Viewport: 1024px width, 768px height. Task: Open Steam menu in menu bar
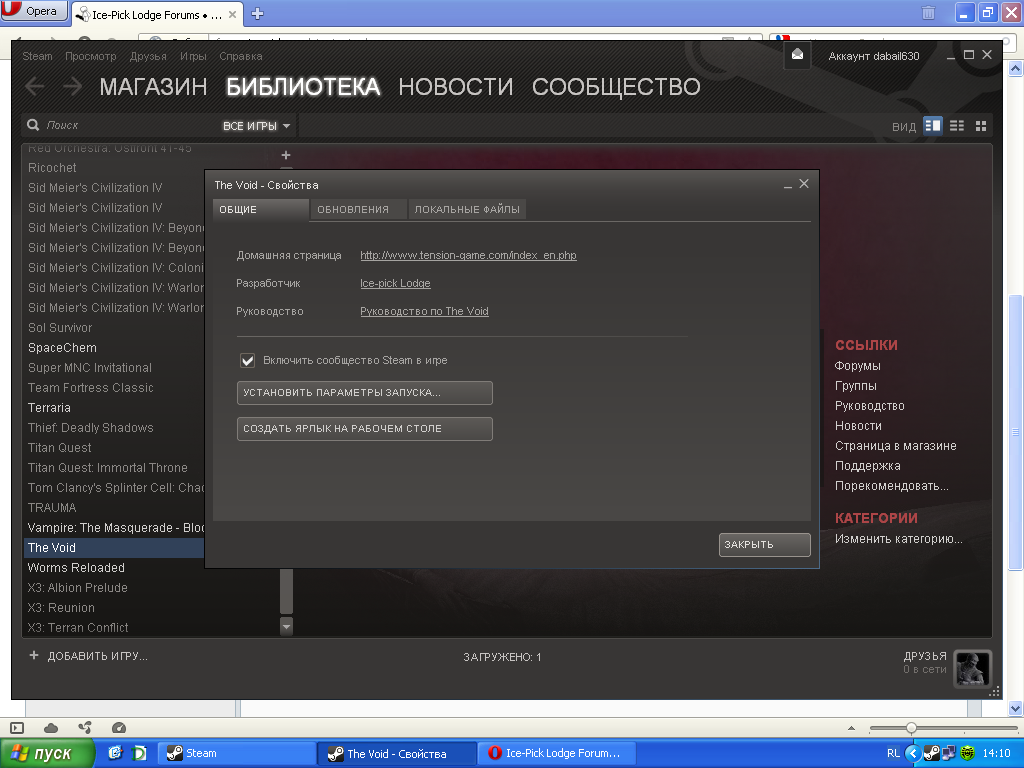pos(37,56)
